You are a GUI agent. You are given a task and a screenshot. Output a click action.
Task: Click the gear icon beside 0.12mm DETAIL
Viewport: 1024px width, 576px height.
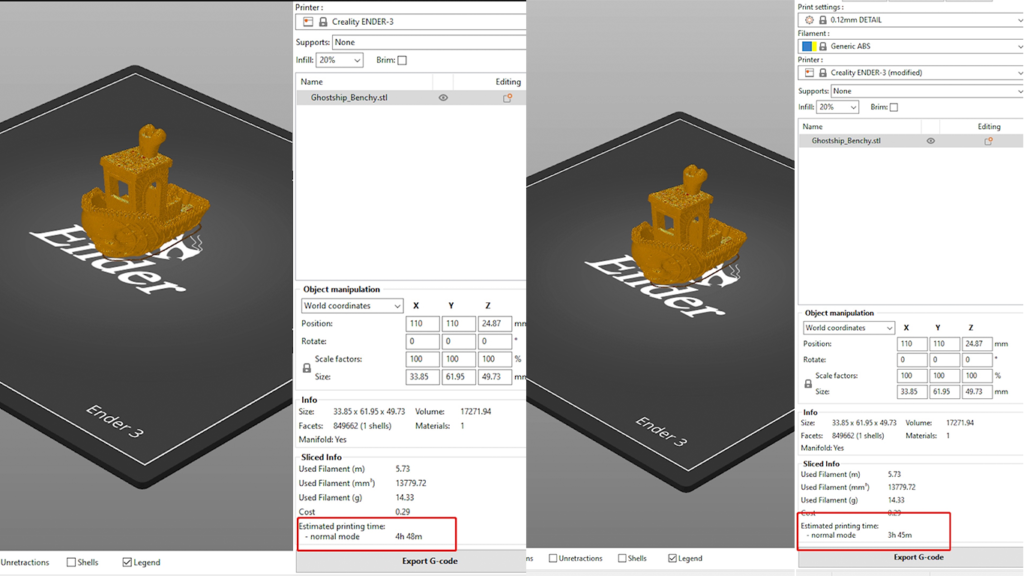809,20
